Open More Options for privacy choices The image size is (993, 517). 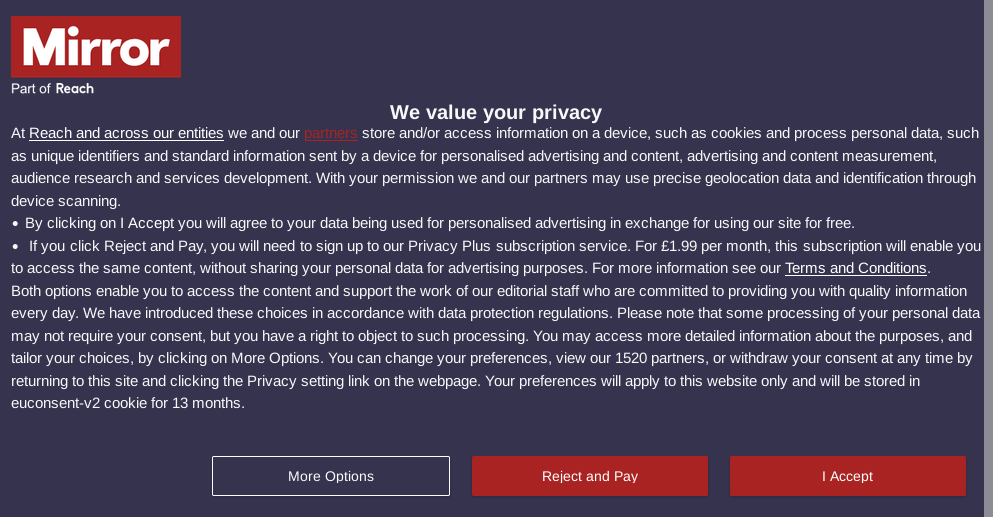[x=331, y=476]
